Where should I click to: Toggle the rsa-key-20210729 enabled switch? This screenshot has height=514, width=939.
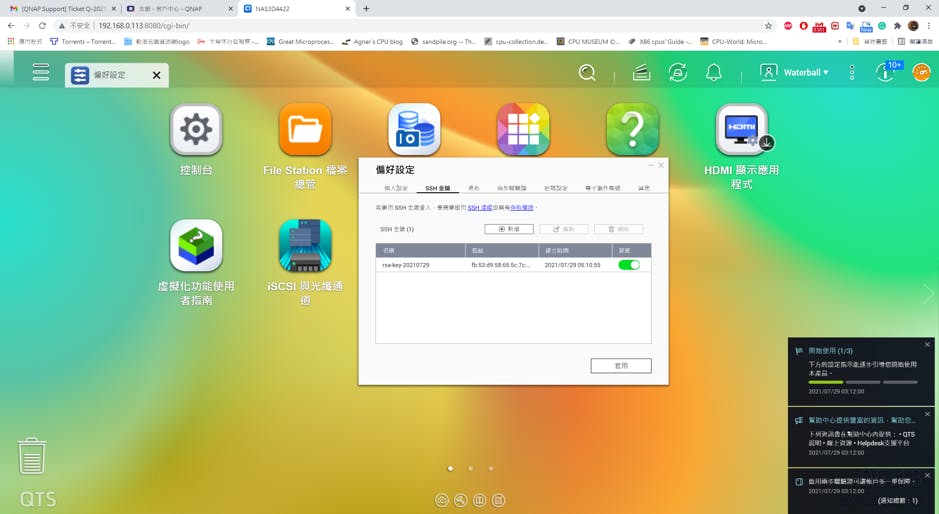click(628, 265)
